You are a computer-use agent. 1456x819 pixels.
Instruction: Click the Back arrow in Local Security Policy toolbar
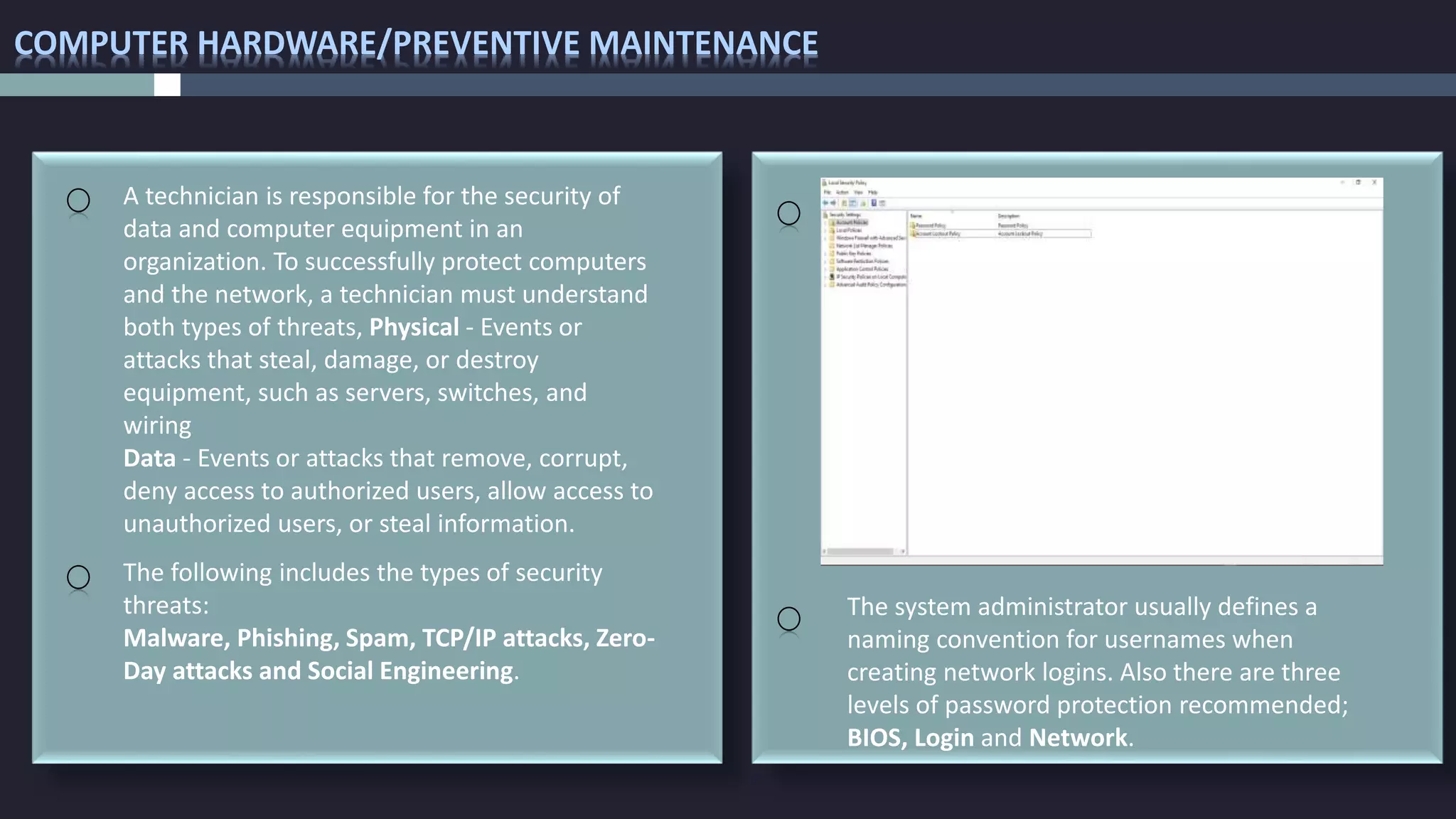point(825,203)
